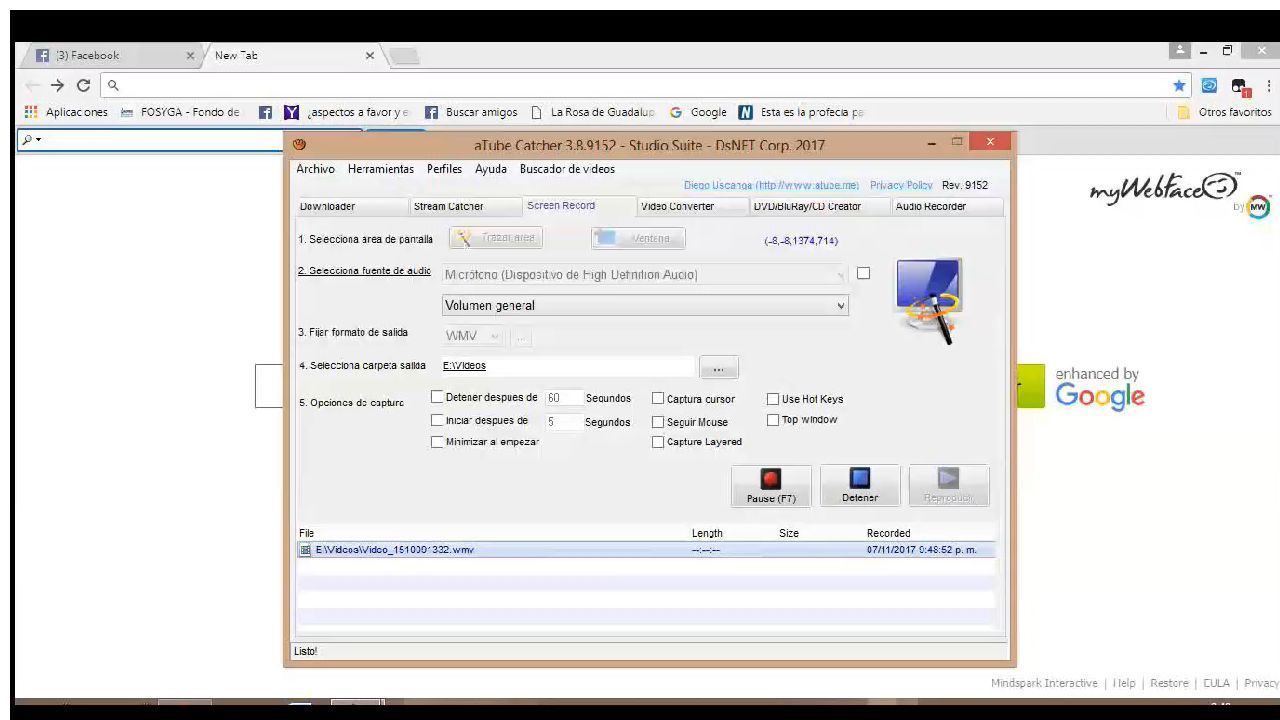
Task: Enable Iniciar despues de checkbox
Action: (x=437, y=420)
